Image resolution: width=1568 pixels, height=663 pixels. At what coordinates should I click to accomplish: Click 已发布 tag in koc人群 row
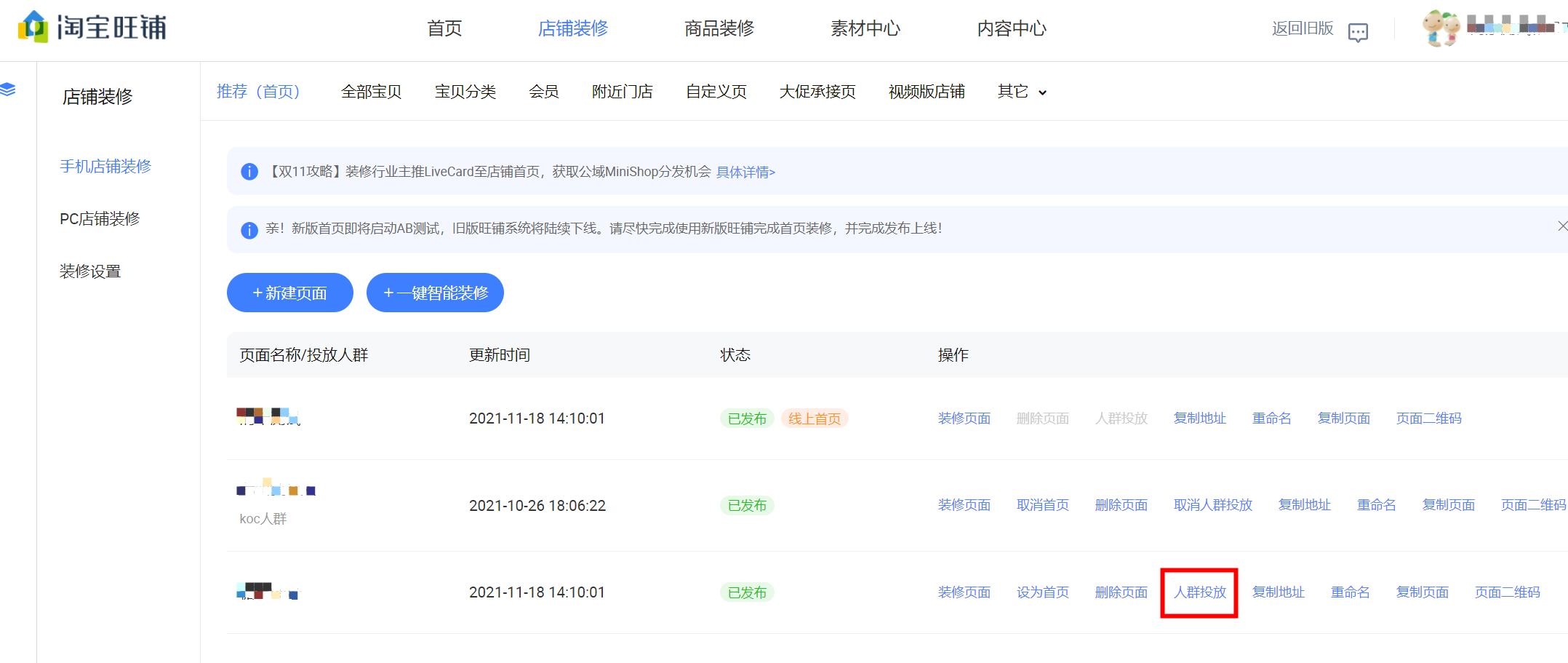point(747,505)
